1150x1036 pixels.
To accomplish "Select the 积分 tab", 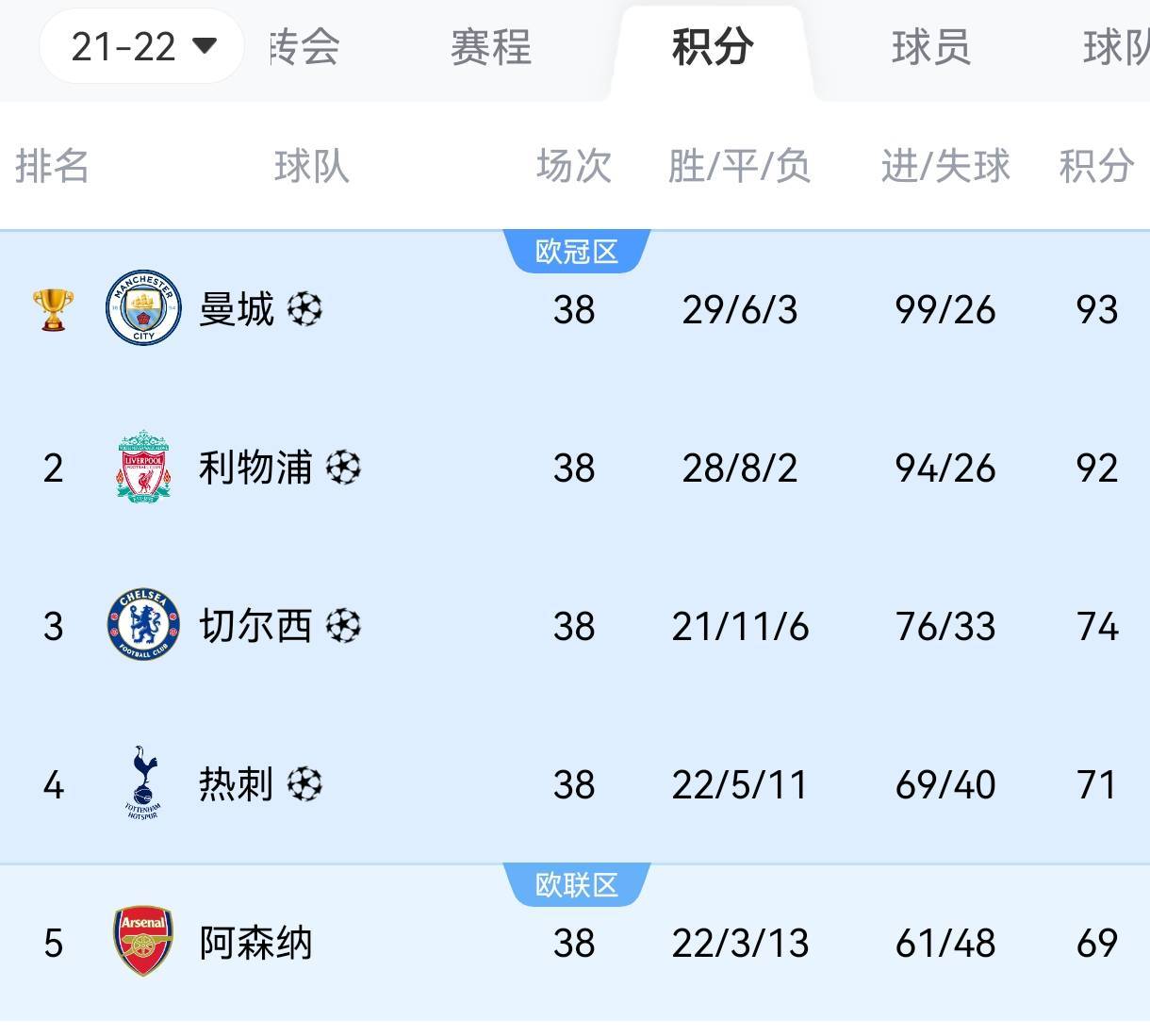I will pos(712,47).
